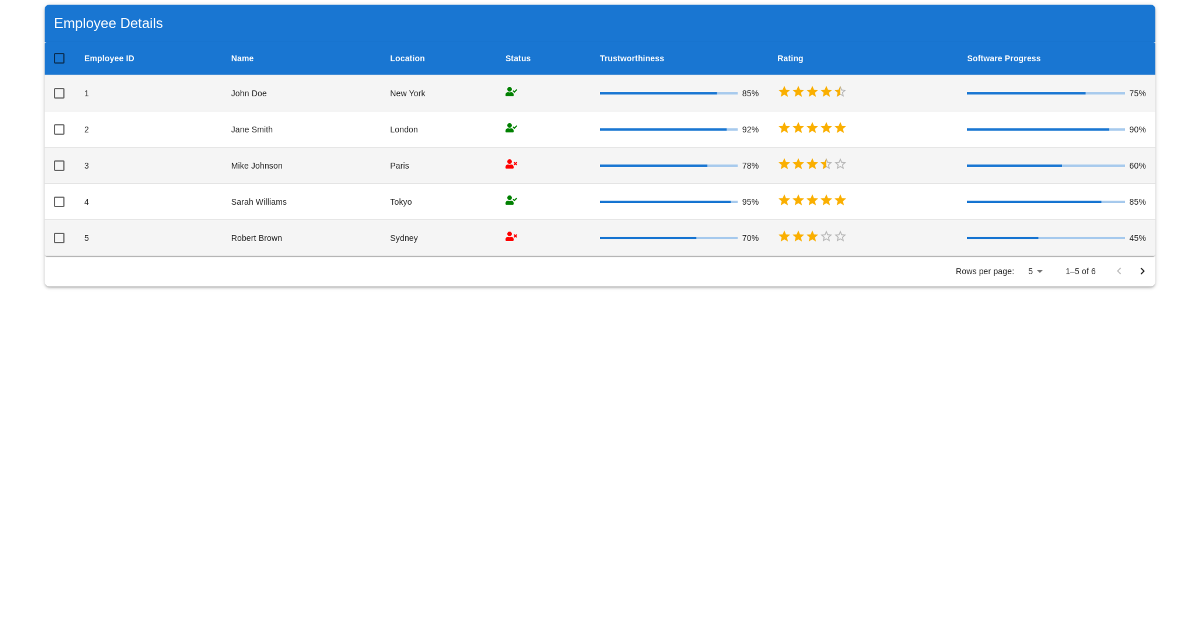
Task: Click the previous page chevron
Action: (1118, 270)
